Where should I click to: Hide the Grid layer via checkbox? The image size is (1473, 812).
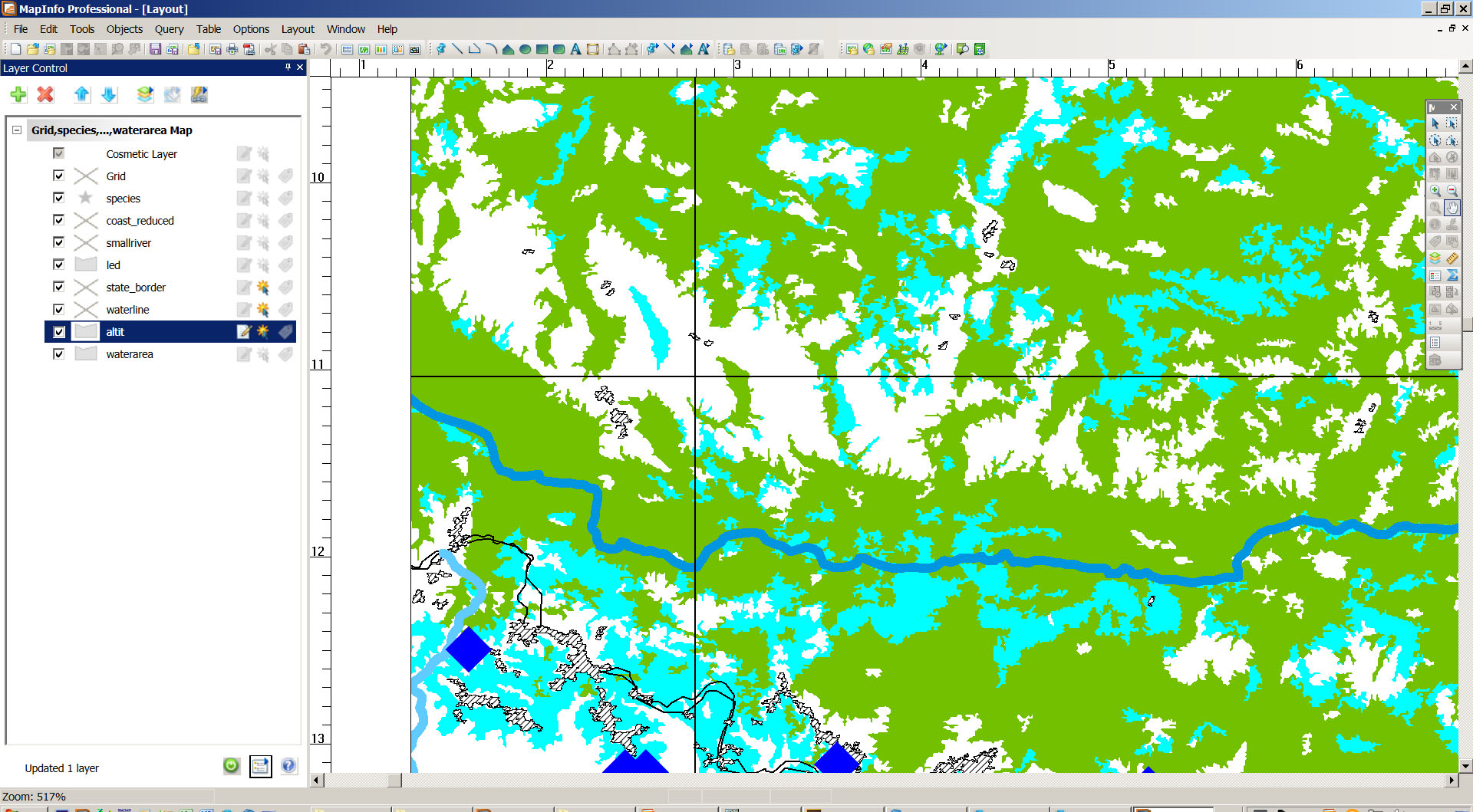point(58,176)
